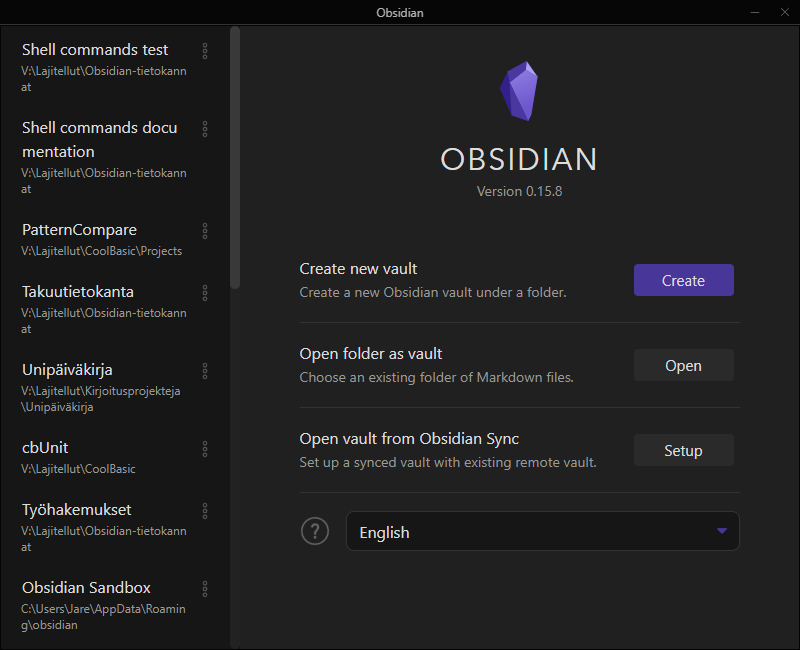Click the Version 0.15.8 text
This screenshot has height=650, width=800.
point(519,191)
